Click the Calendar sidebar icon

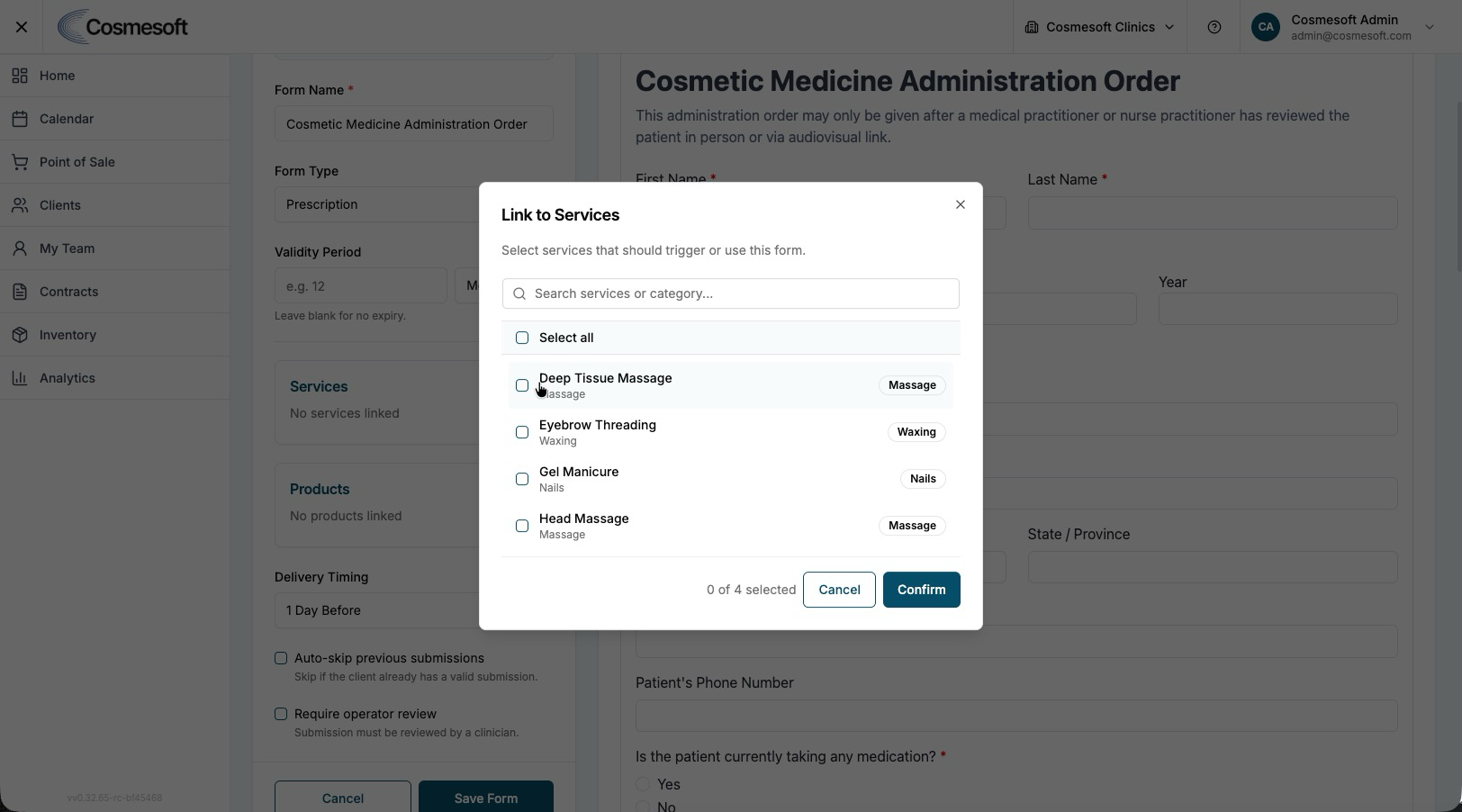tap(20, 119)
